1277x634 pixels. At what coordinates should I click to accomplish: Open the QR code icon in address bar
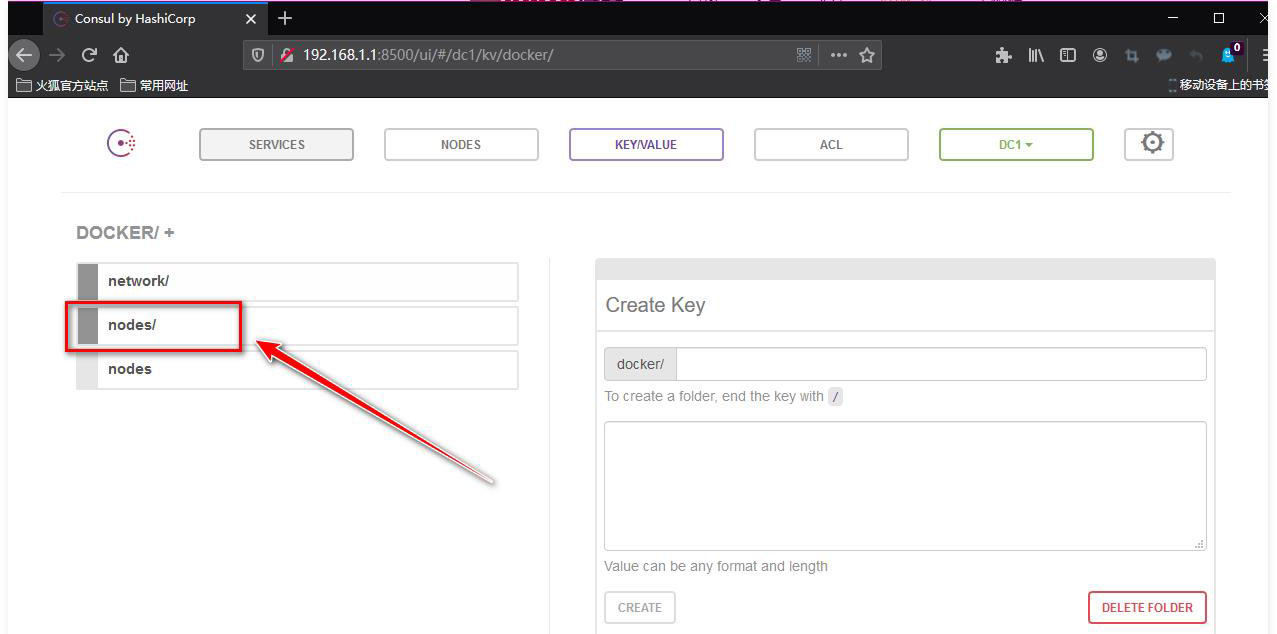click(804, 55)
